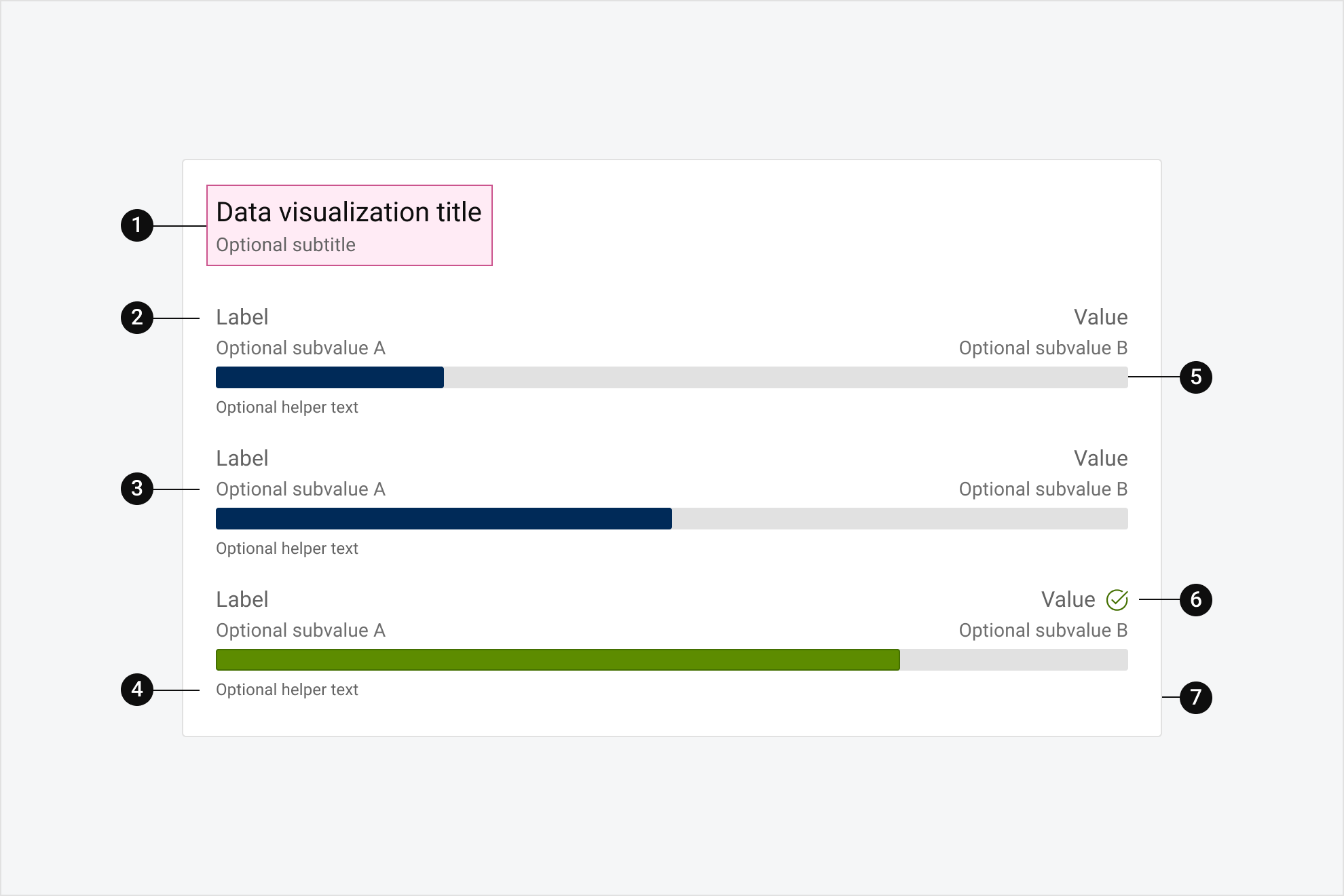Select numbered callout badge 3
This screenshot has width=1344, height=896.
coord(138,489)
